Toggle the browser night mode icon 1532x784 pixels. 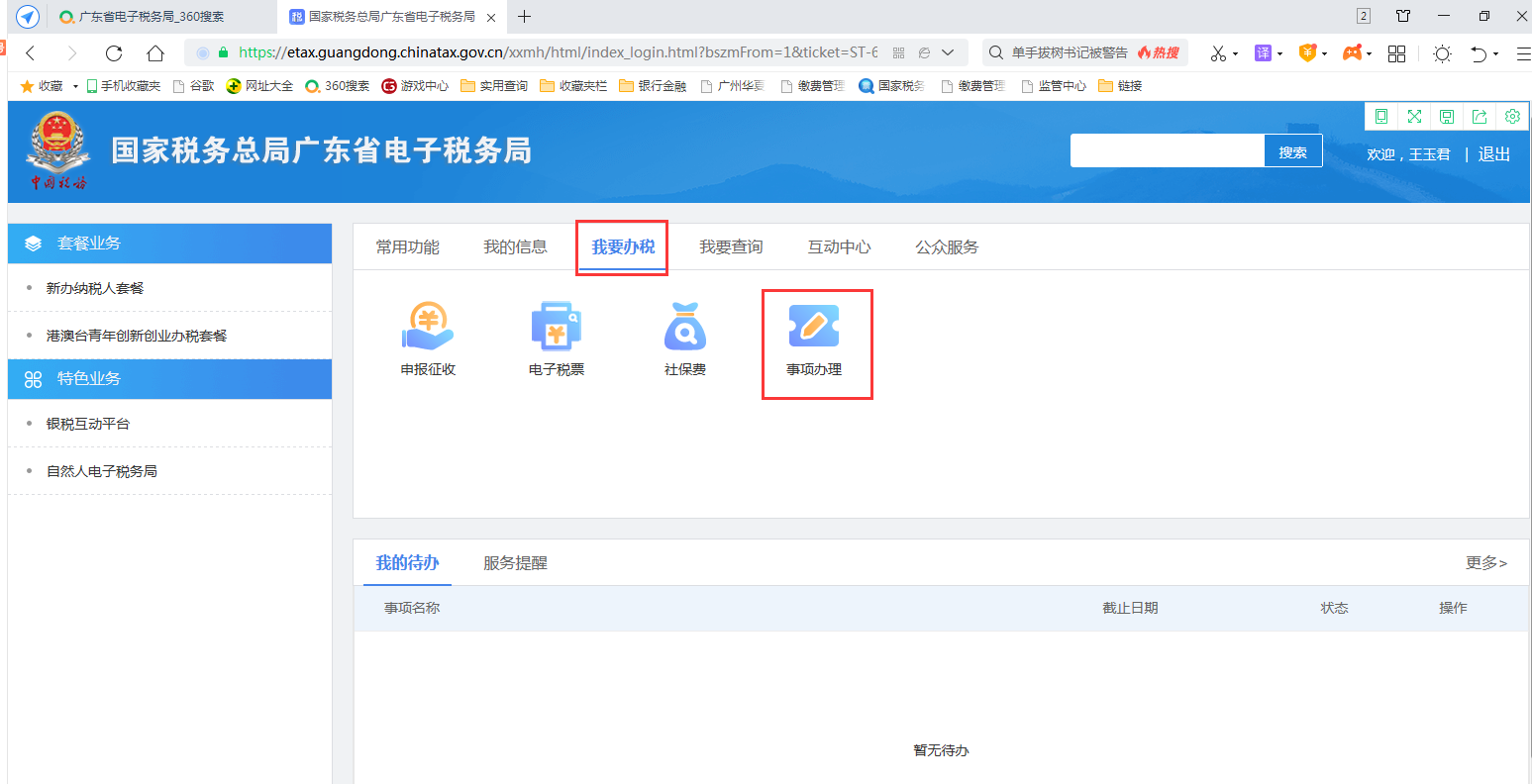click(1443, 53)
